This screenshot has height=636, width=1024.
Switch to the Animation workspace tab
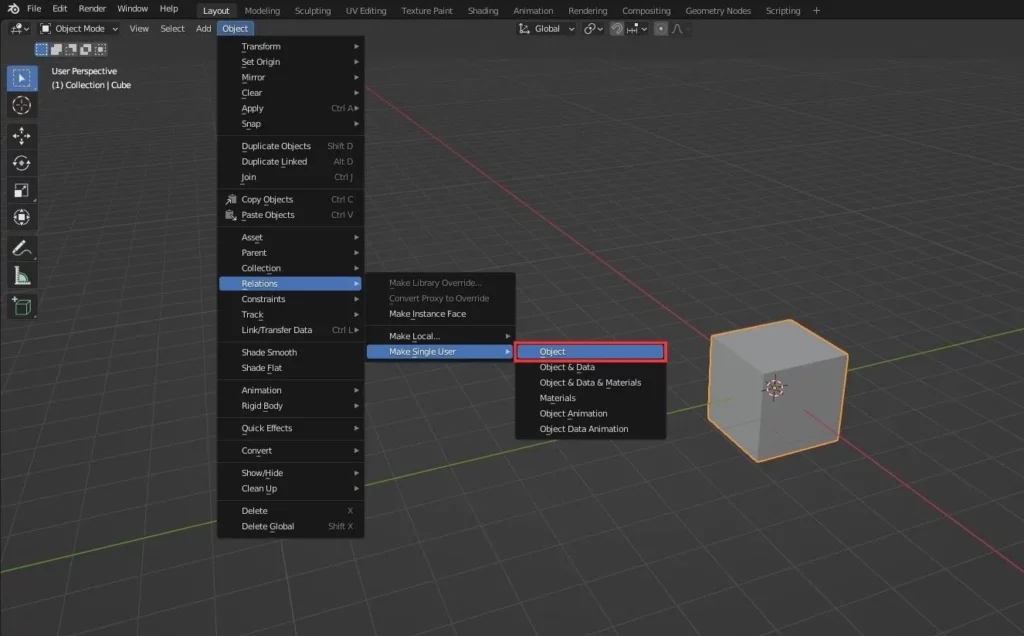pos(533,11)
